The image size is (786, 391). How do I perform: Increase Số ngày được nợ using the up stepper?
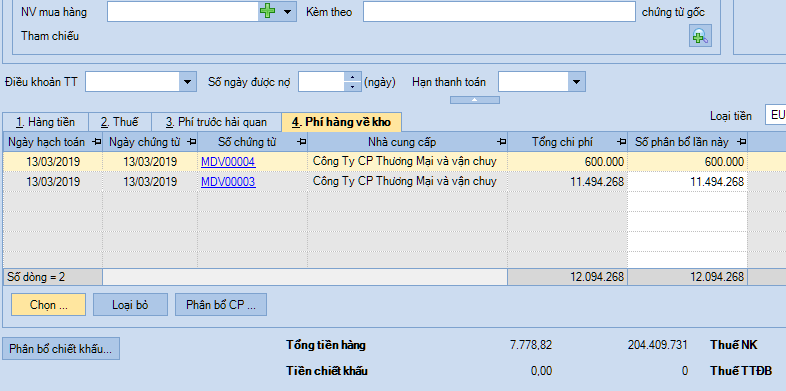(x=352, y=77)
